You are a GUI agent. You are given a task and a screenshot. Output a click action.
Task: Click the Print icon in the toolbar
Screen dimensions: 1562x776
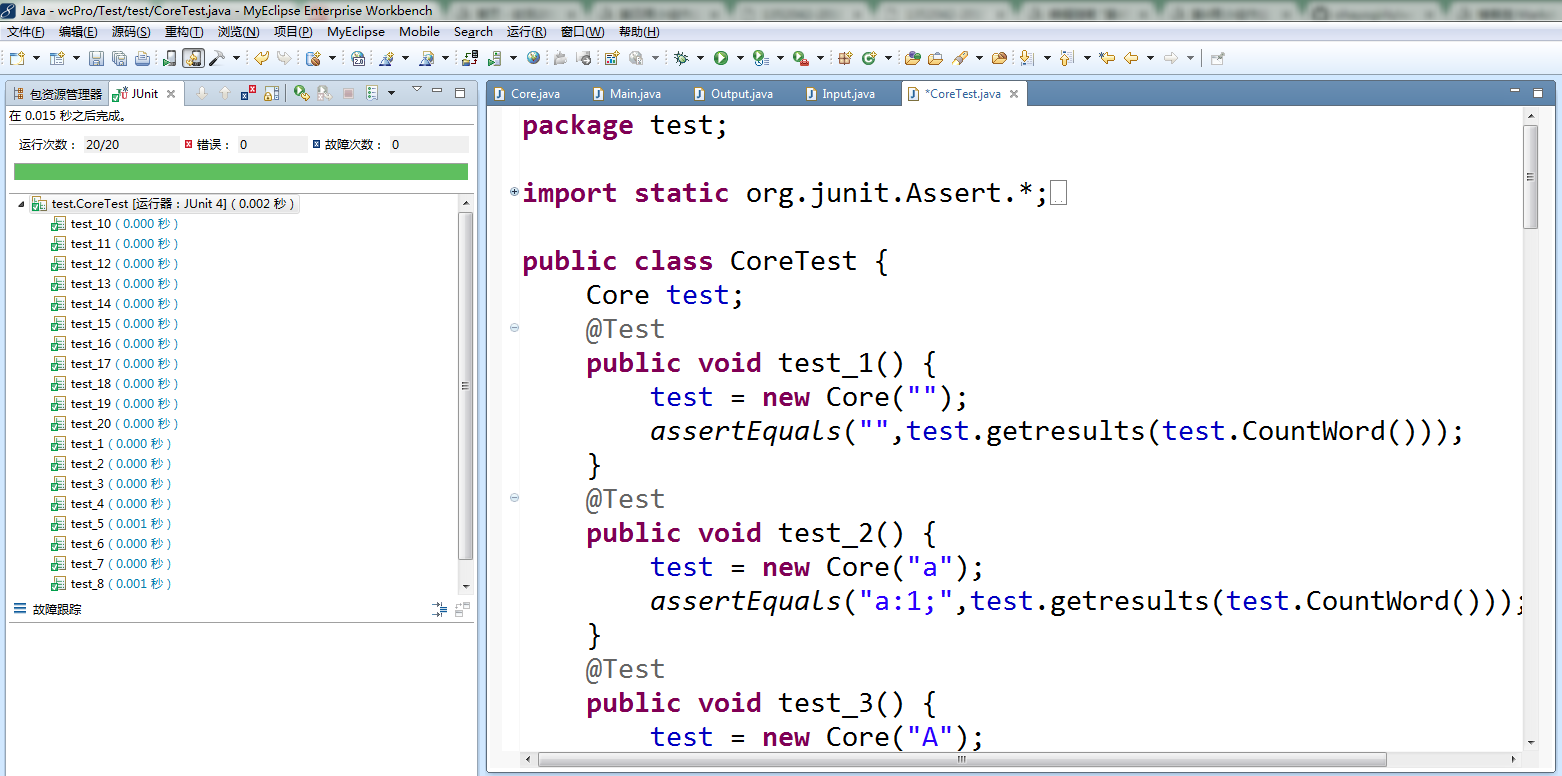click(142, 58)
